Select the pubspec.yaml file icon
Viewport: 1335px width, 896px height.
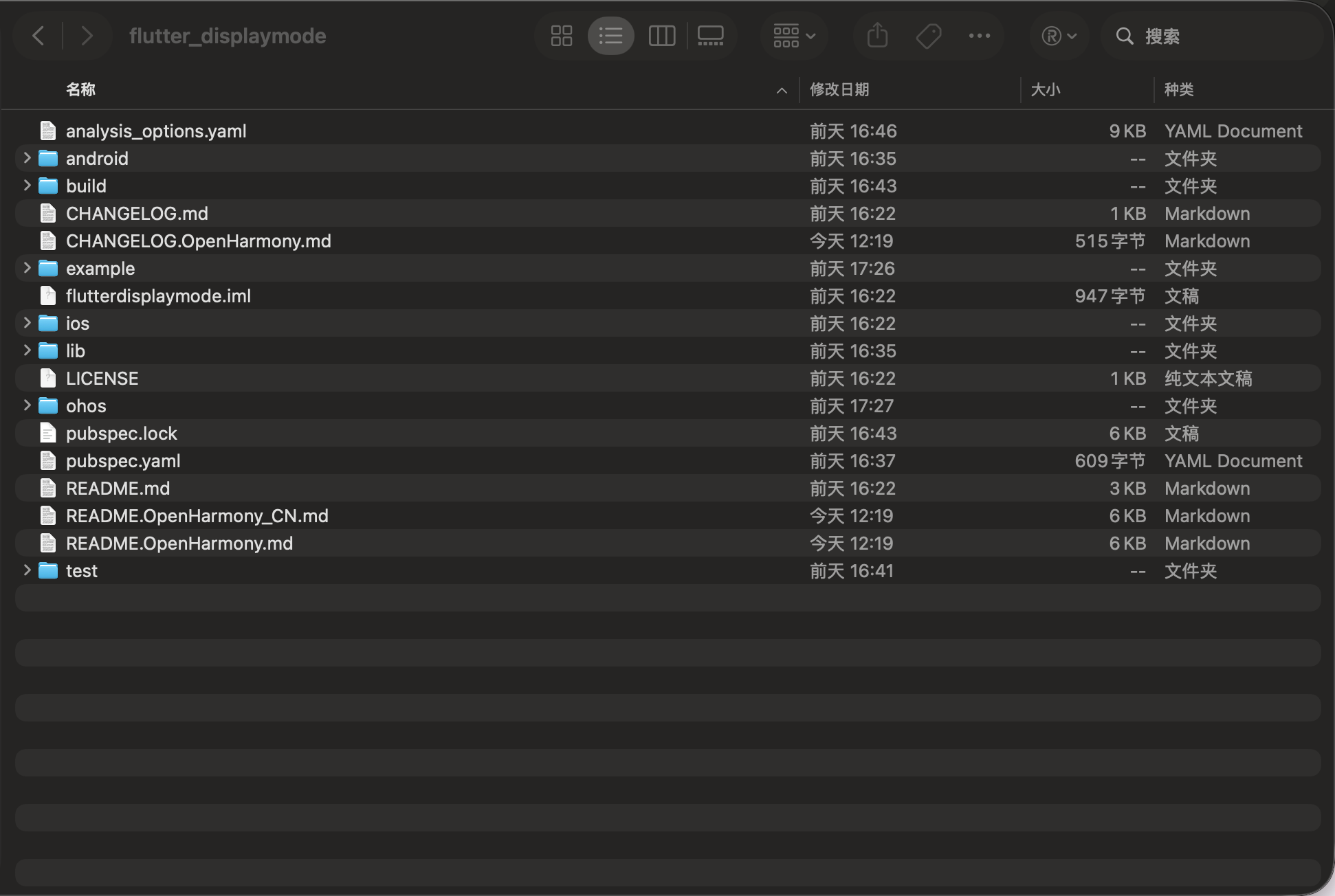pos(48,460)
